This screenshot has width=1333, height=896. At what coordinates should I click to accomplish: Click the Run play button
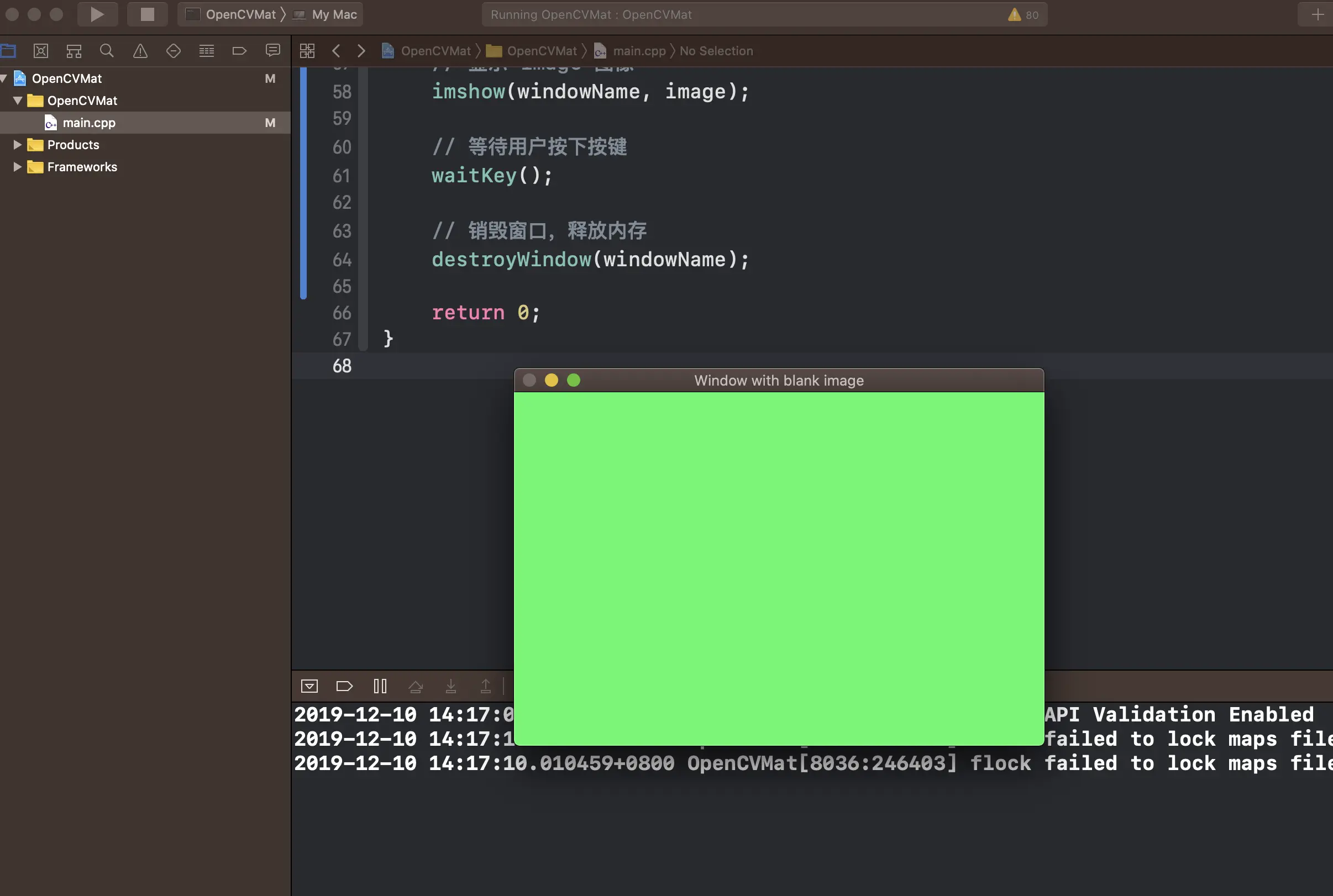click(x=97, y=14)
